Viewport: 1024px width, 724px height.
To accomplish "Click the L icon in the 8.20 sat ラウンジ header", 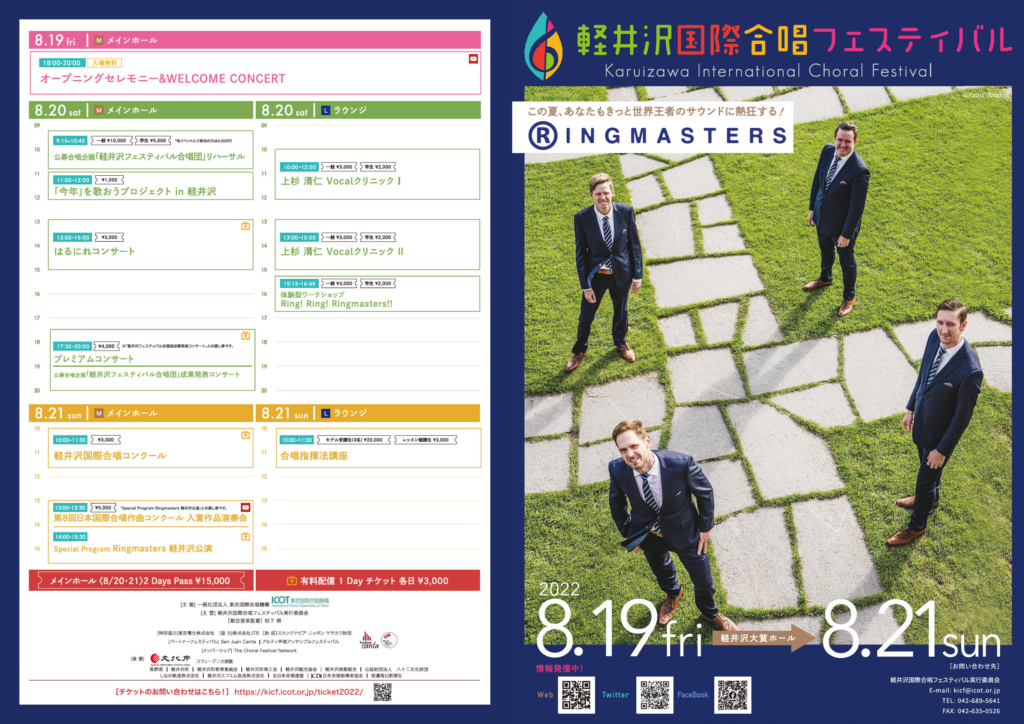I will tap(326, 110).
